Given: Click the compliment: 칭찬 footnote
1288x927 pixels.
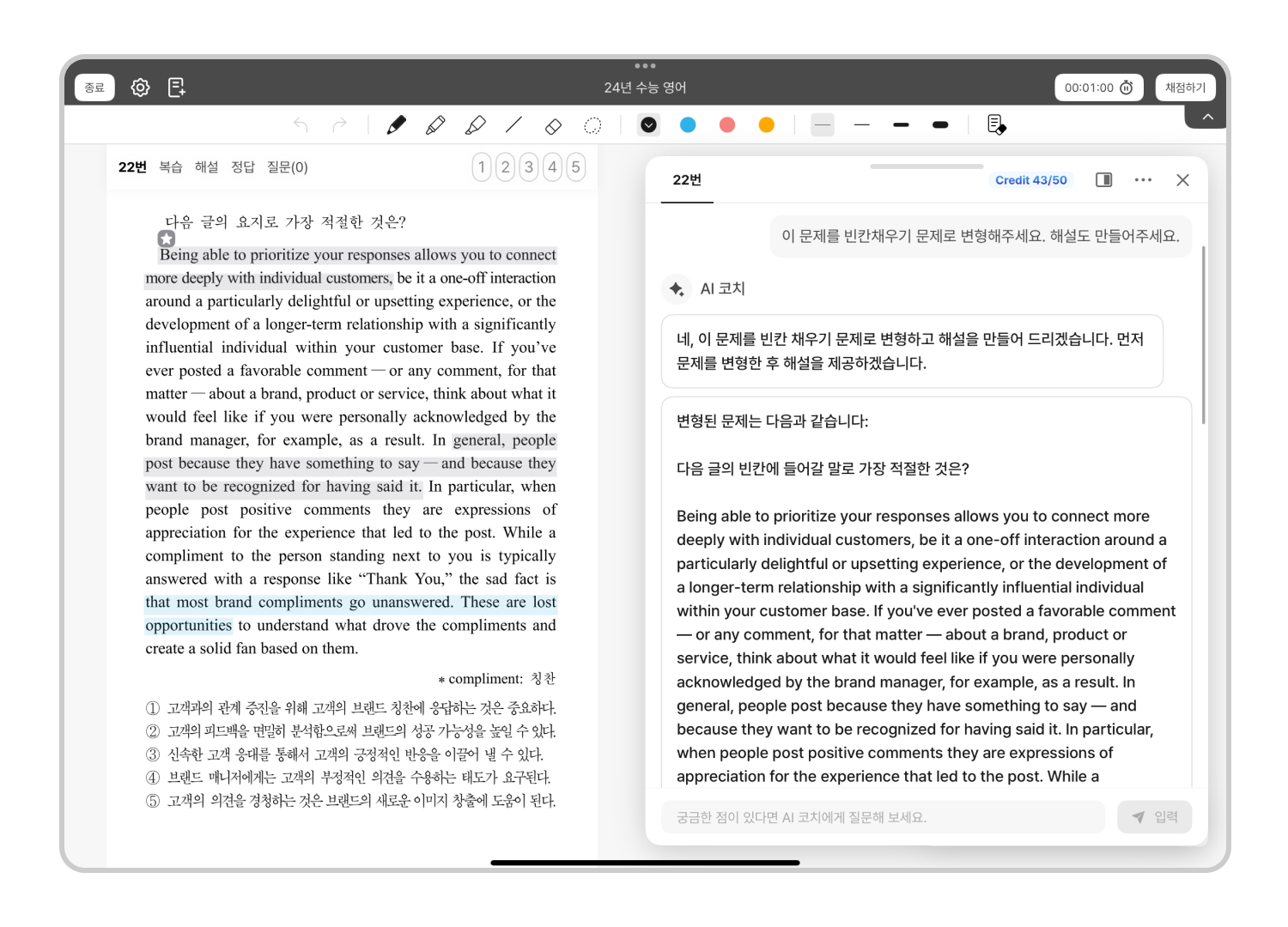Looking at the screenshot, I should coord(496,679).
